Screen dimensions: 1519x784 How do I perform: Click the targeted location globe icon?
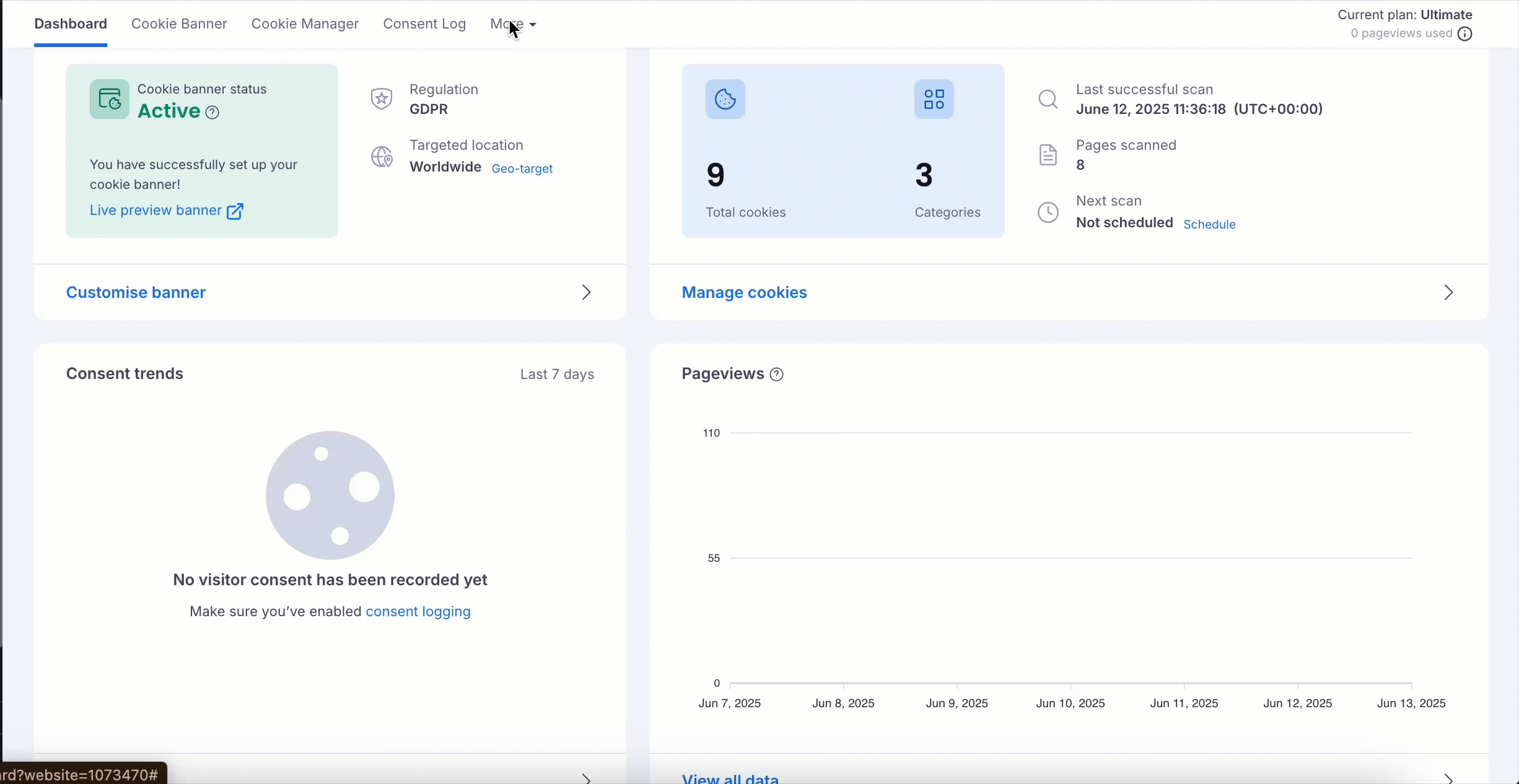(x=382, y=157)
